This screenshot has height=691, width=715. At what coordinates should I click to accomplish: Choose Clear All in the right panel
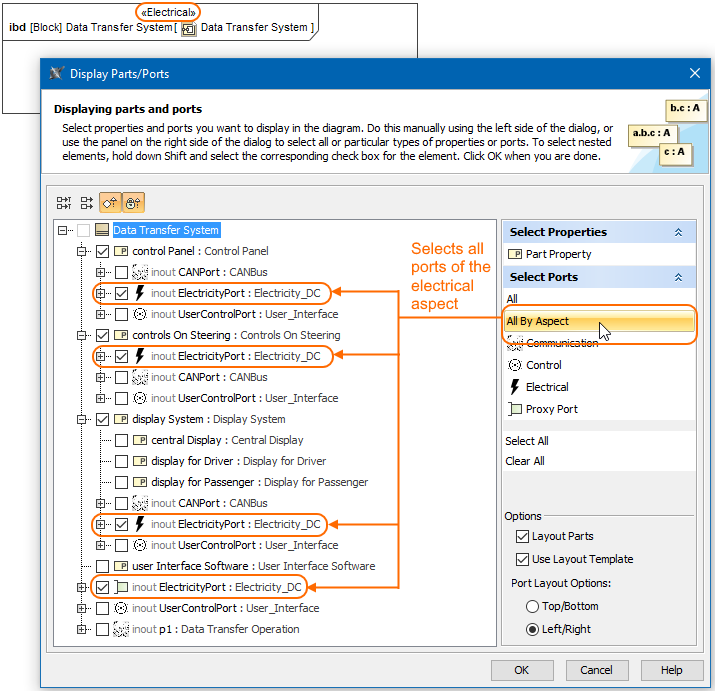(525, 461)
